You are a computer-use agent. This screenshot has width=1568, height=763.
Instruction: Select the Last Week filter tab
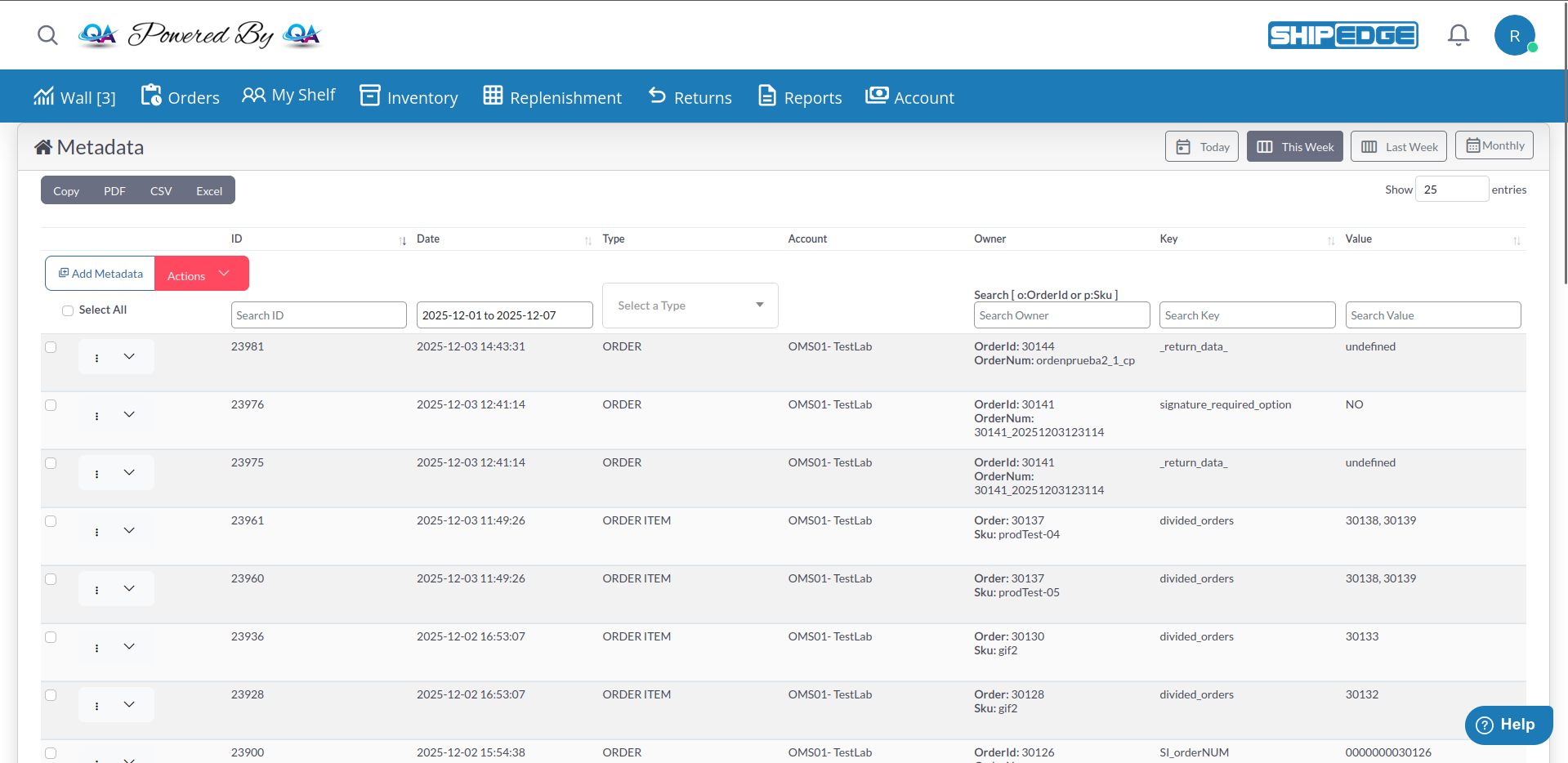click(1398, 145)
